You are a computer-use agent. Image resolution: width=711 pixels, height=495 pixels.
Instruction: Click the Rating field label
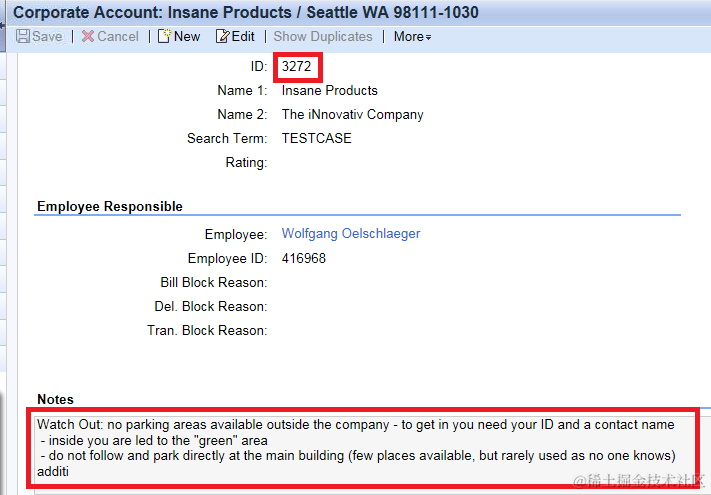pos(246,162)
